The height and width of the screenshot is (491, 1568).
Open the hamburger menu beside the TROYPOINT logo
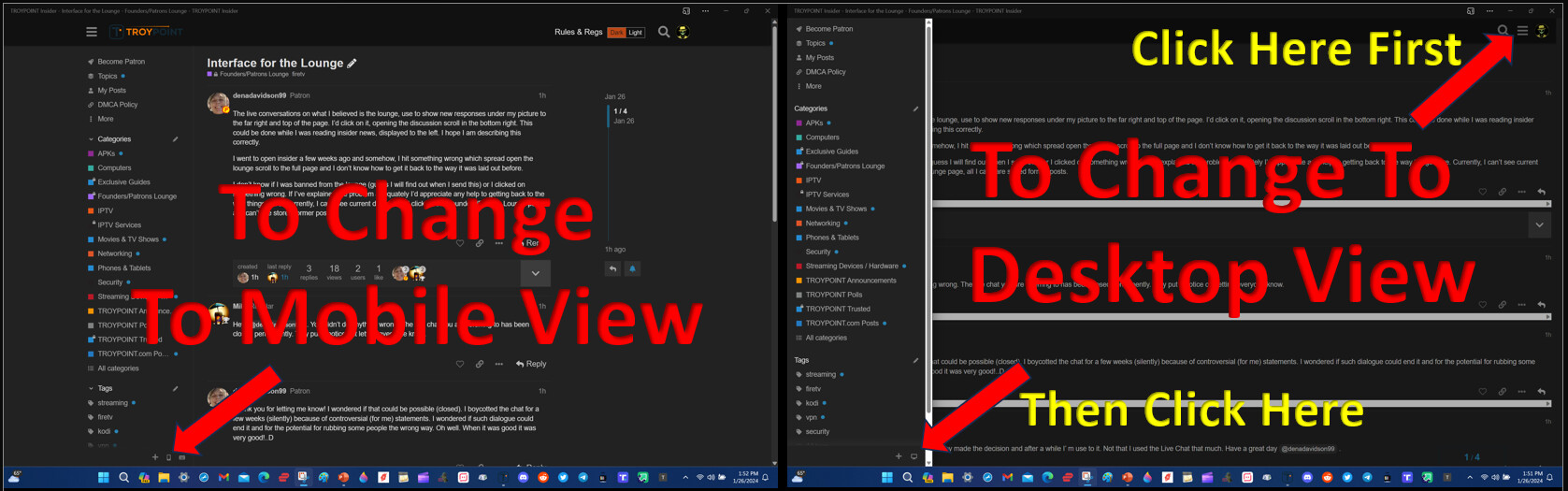[x=92, y=32]
